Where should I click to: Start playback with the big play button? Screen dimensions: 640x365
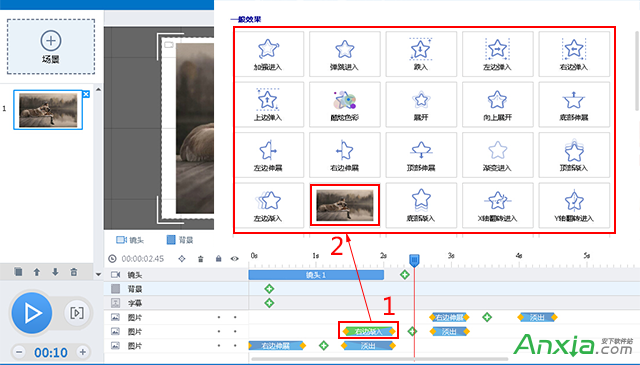(32, 313)
